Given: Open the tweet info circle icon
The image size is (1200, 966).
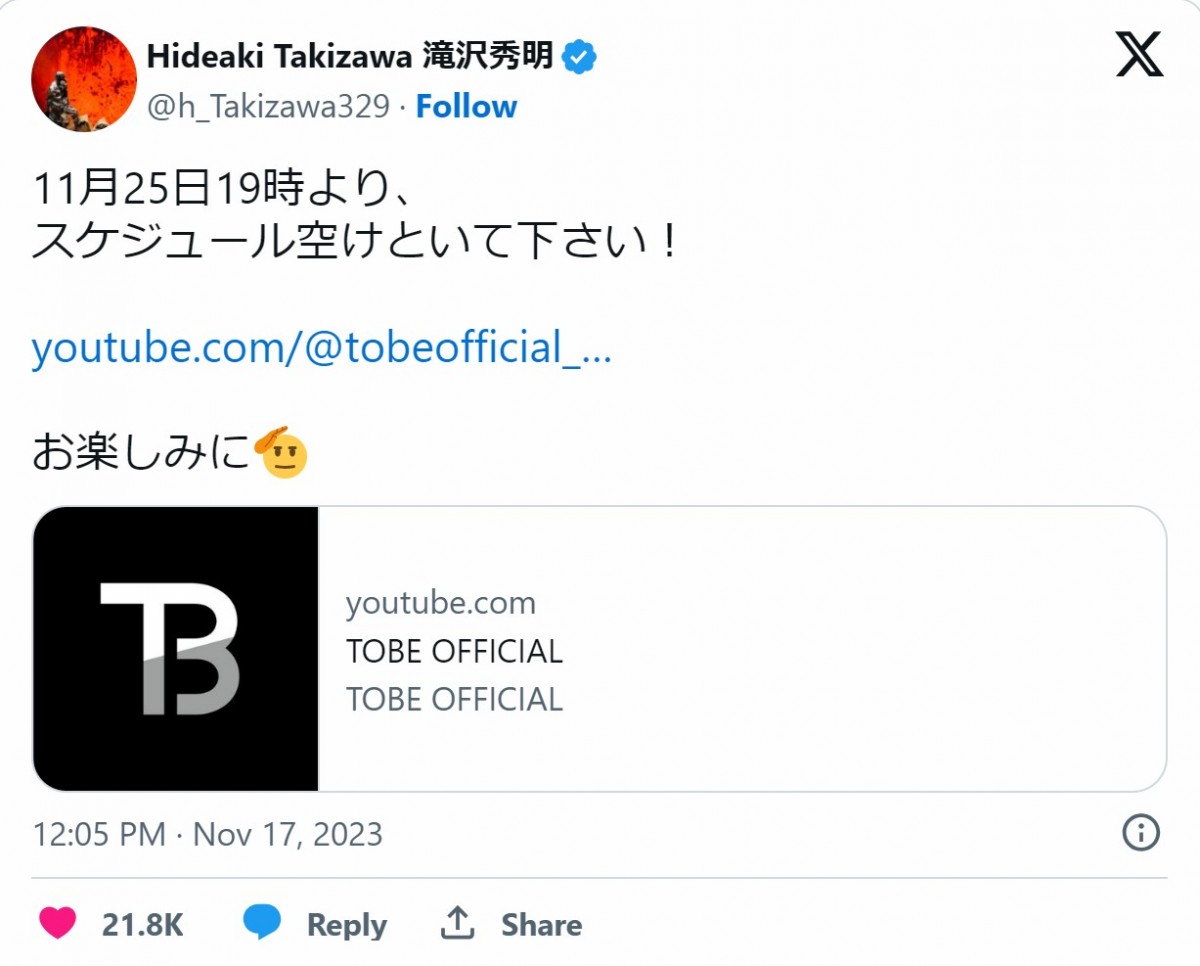Looking at the screenshot, I should (1141, 833).
